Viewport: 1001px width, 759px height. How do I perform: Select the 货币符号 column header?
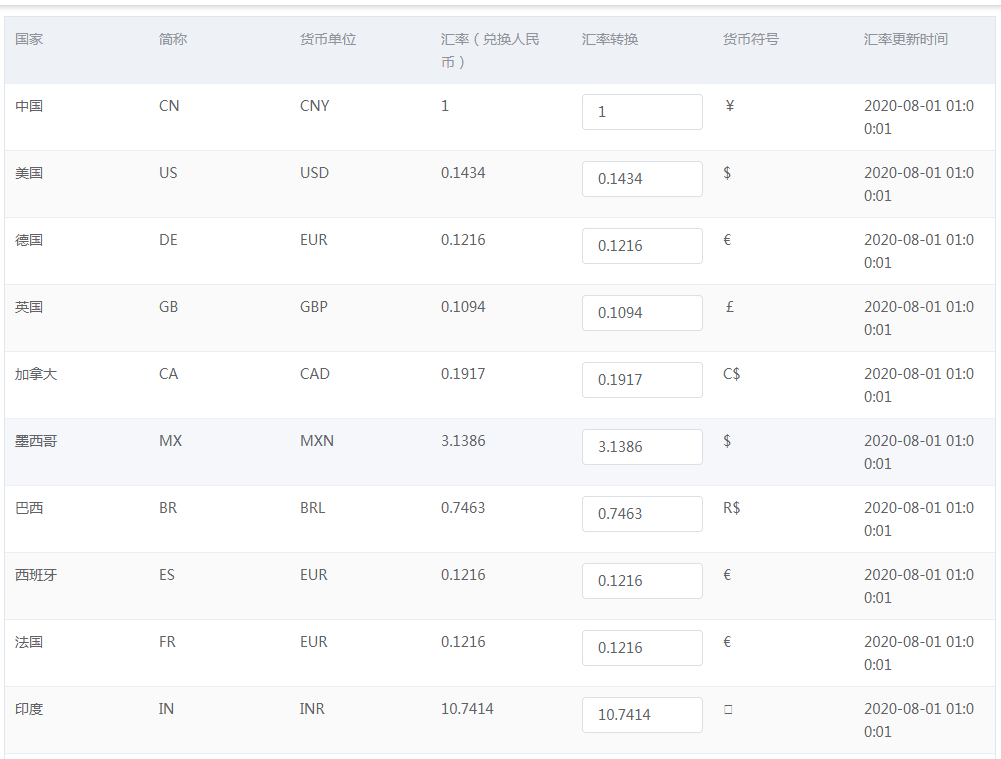click(x=751, y=40)
